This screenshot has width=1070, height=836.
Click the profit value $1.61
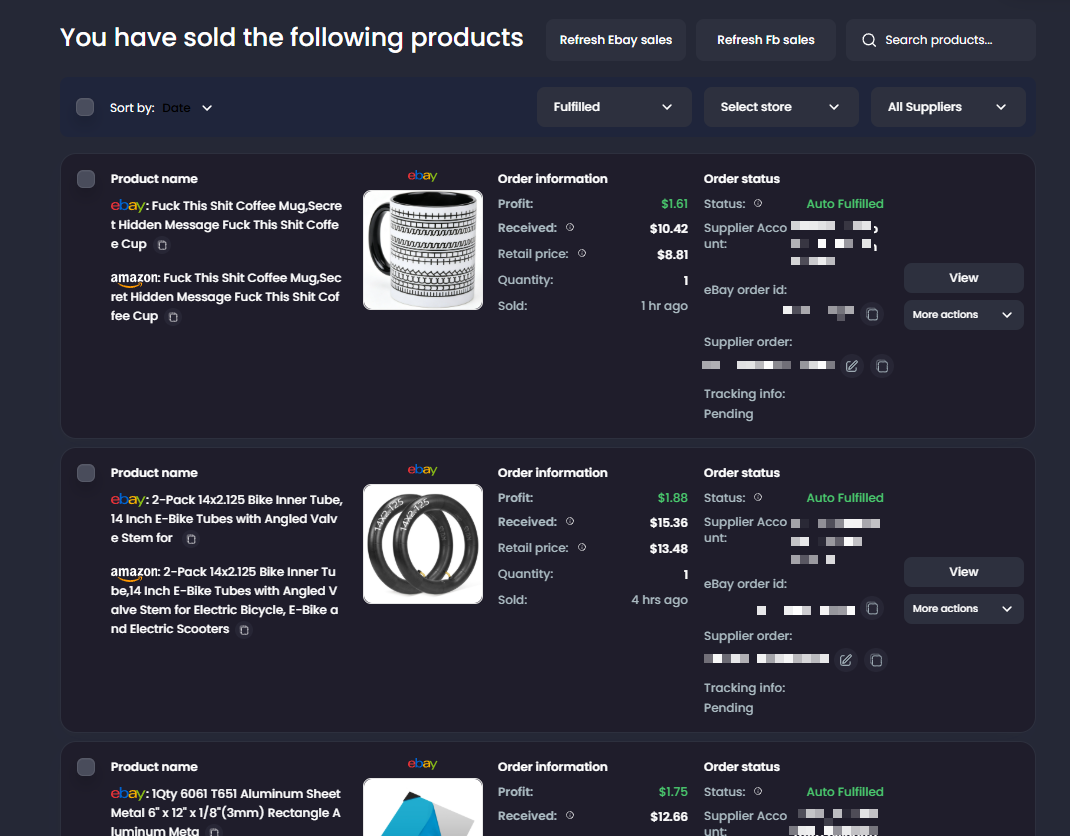674,203
